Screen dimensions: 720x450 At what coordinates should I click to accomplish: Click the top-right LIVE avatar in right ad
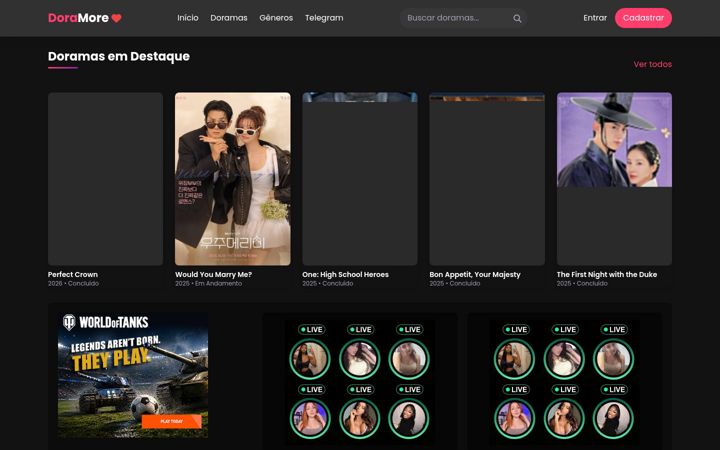613,359
